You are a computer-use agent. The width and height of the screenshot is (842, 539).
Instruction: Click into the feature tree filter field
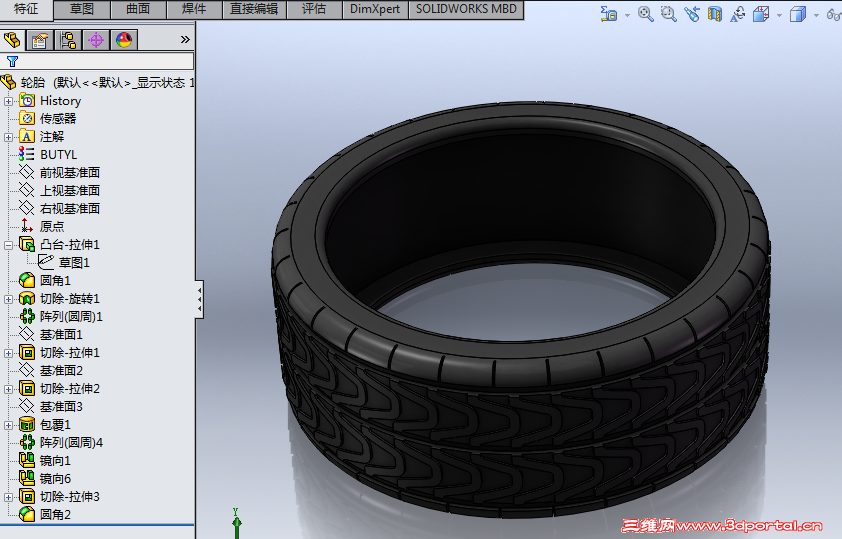click(97, 61)
